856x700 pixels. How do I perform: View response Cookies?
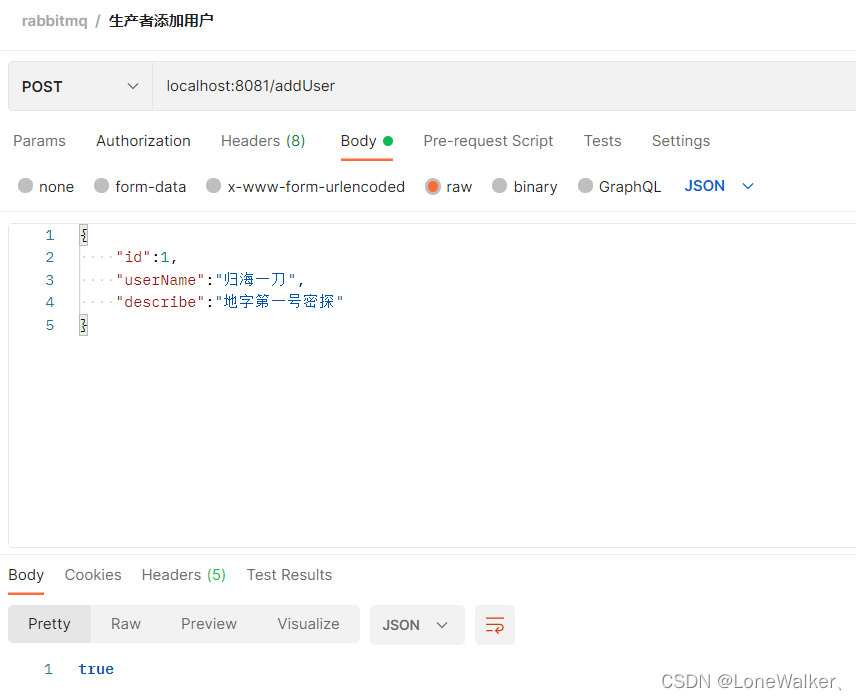92,575
